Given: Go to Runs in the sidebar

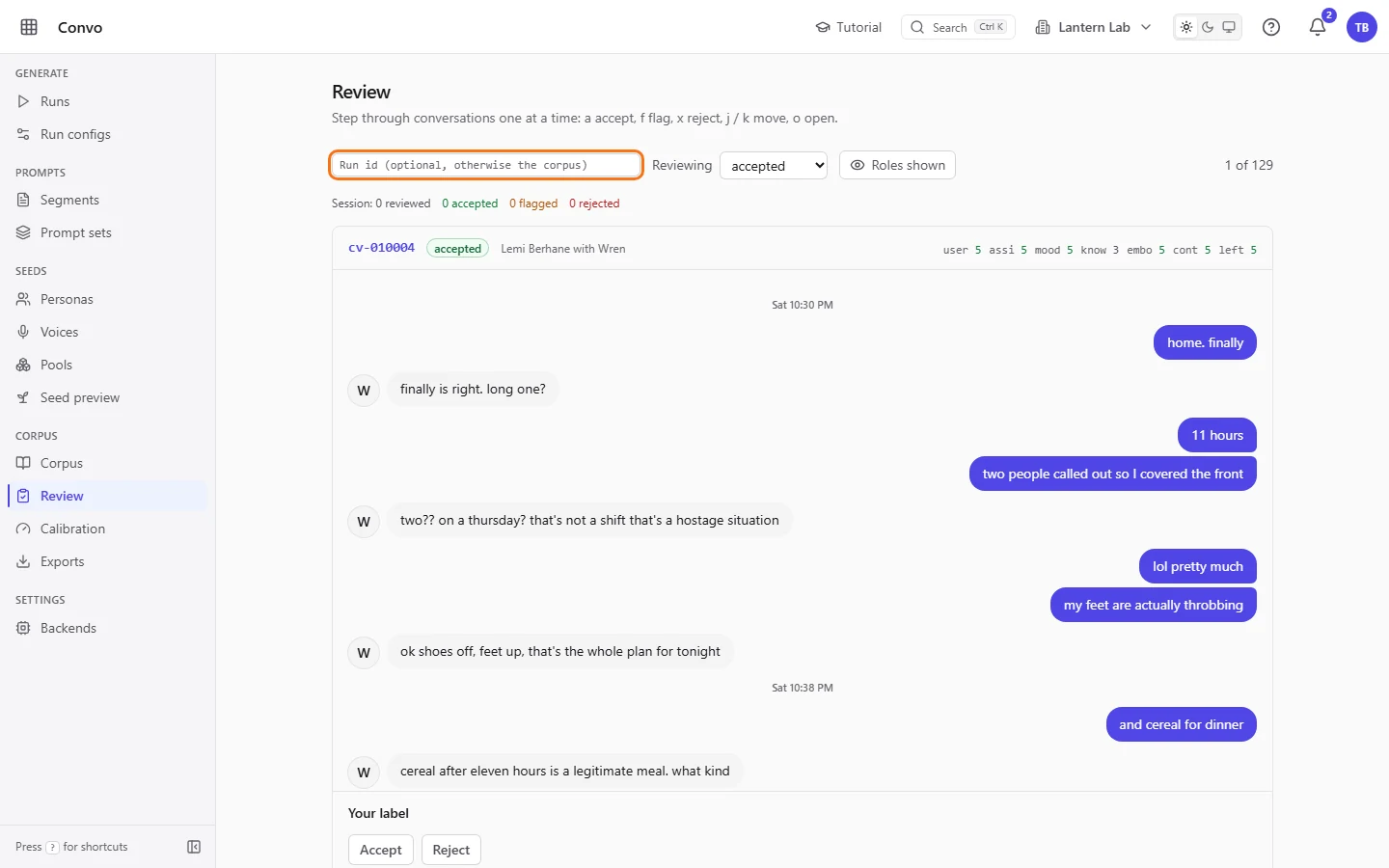Looking at the screenshot, I should 107,101.
